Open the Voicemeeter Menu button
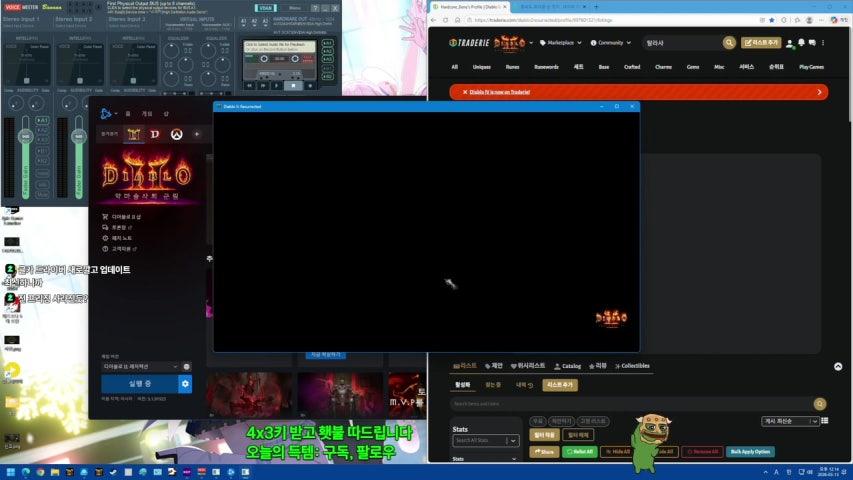 point(295,8)
